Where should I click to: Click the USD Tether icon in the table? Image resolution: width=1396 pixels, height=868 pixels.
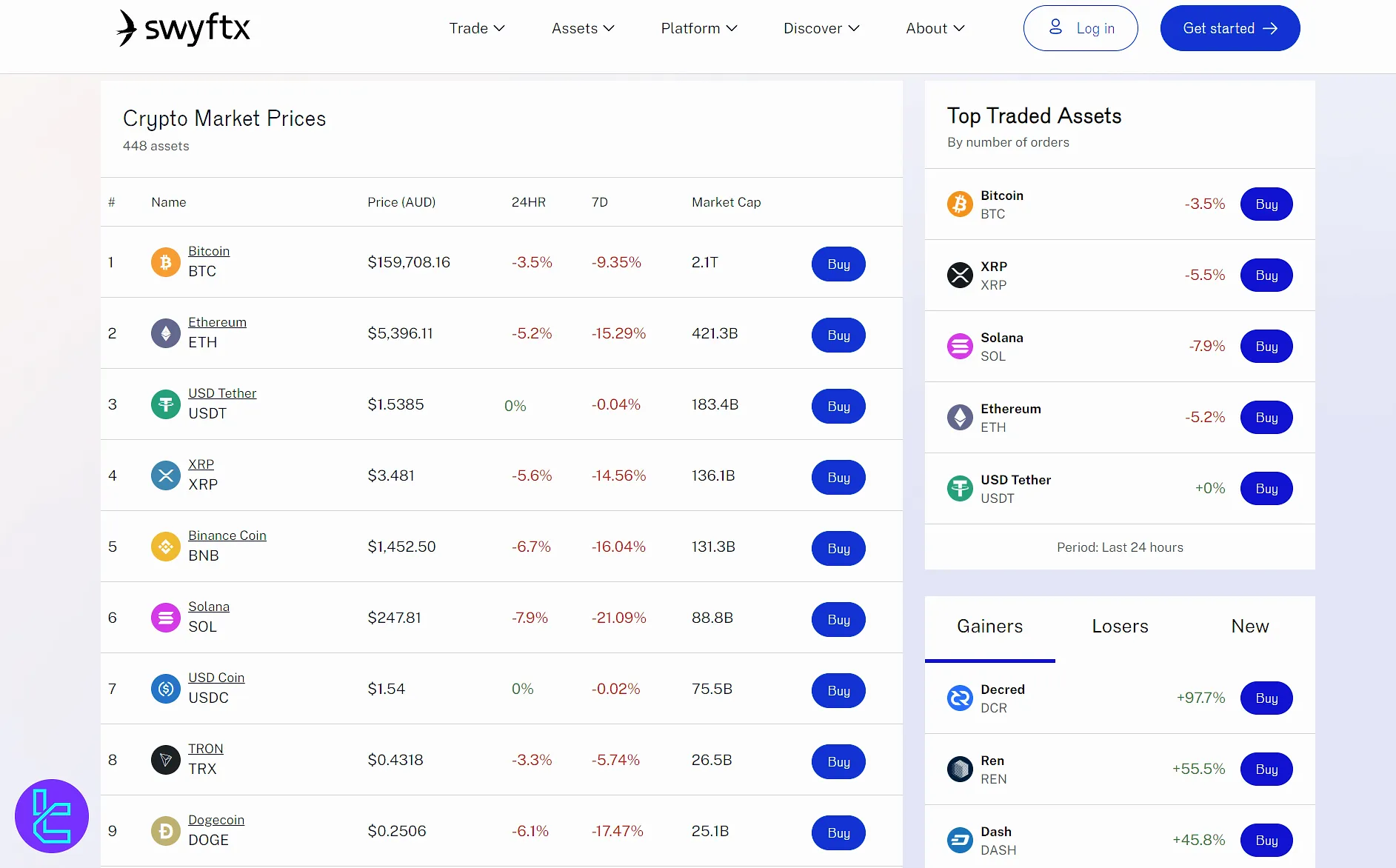click(x=165, y=404)
